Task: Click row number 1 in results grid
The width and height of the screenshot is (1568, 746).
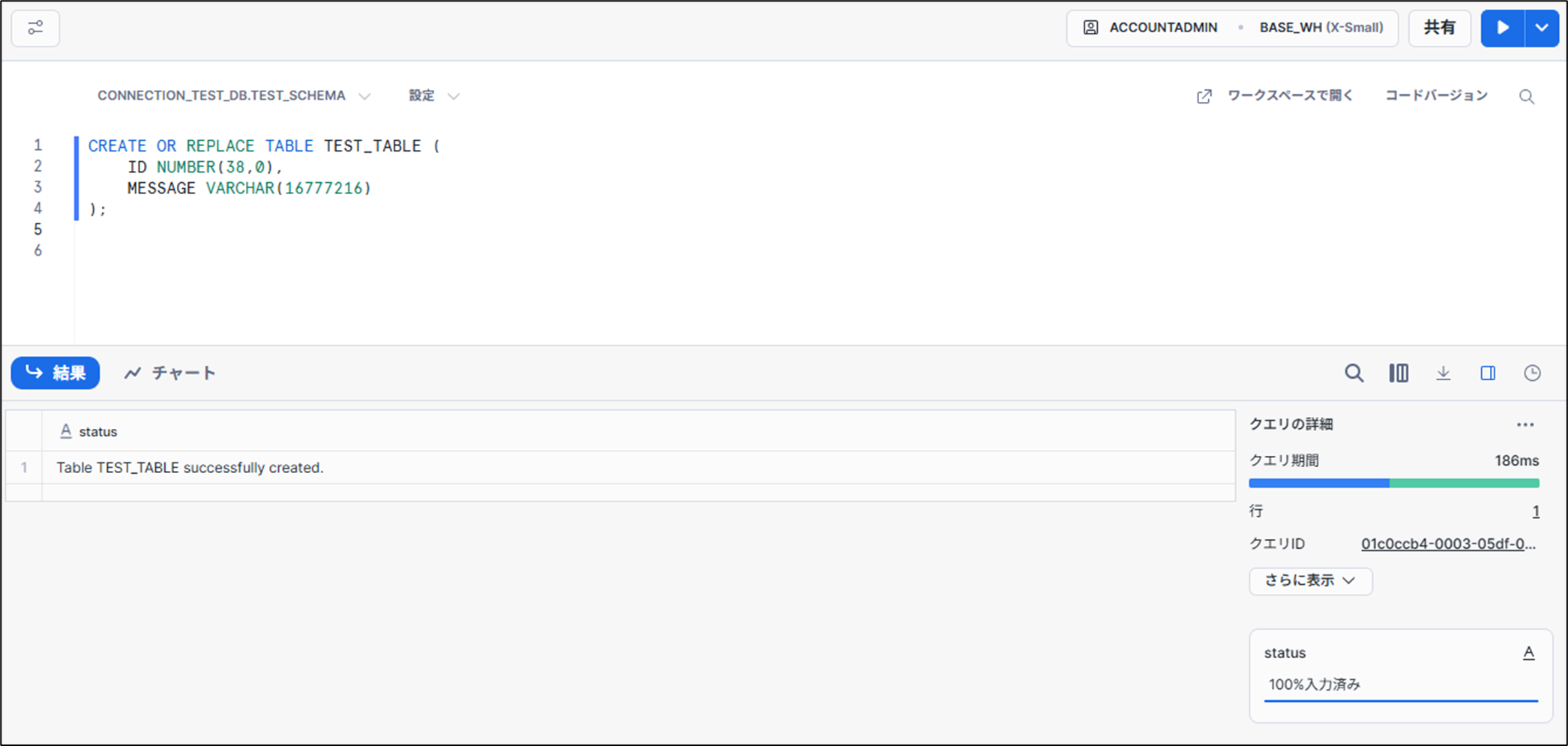Action: tap(24, 468)
